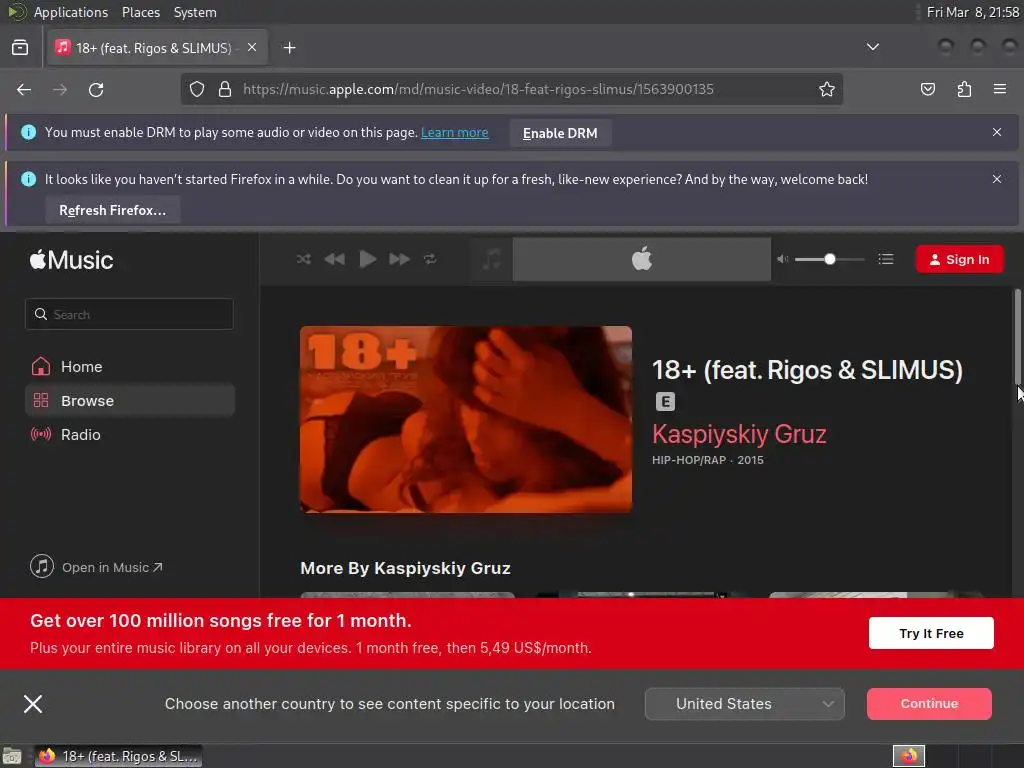Toggle repeat mode
1024x768 pixels.
click(430, 259)
